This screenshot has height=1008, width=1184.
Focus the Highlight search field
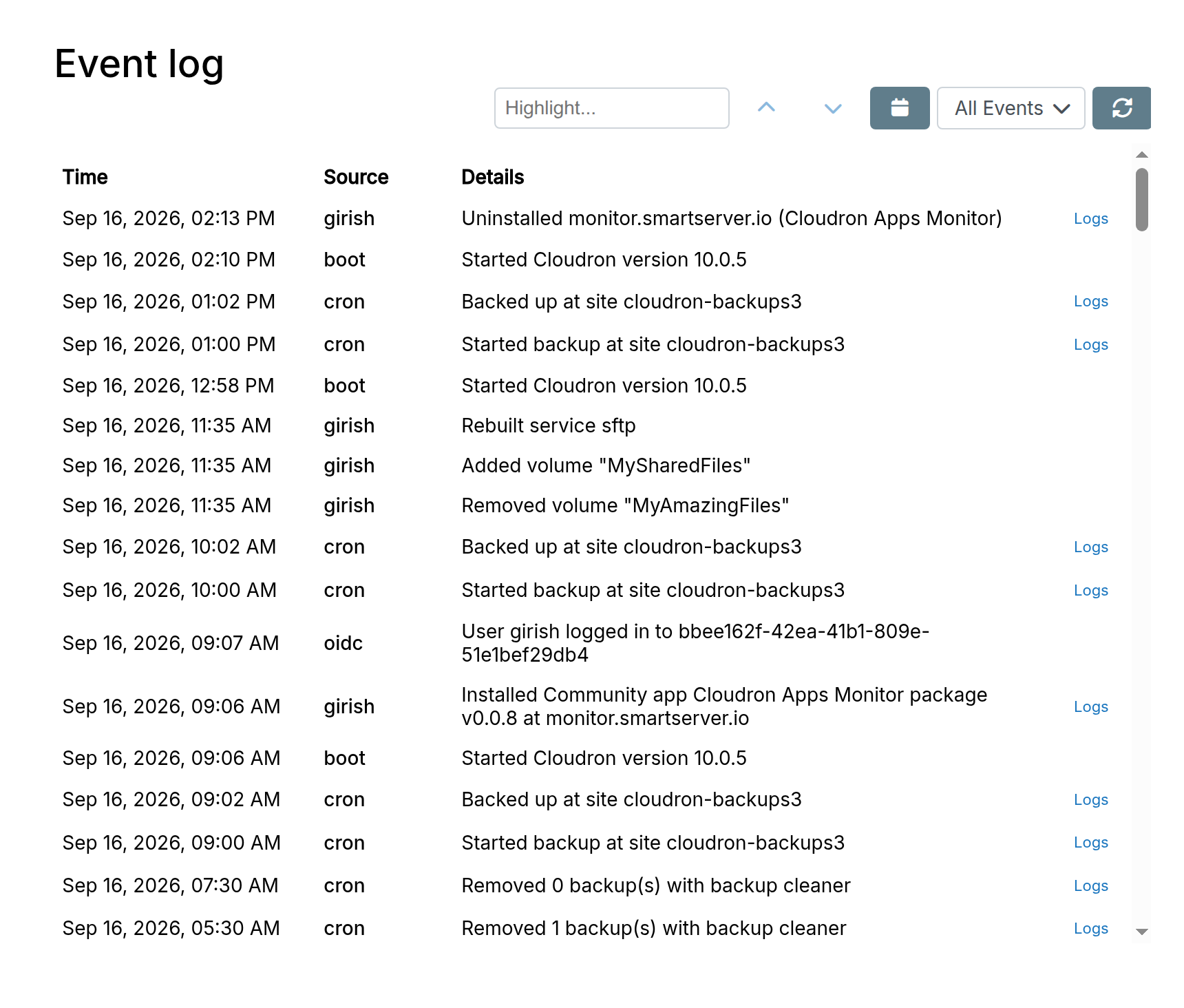tap(611, 108)
